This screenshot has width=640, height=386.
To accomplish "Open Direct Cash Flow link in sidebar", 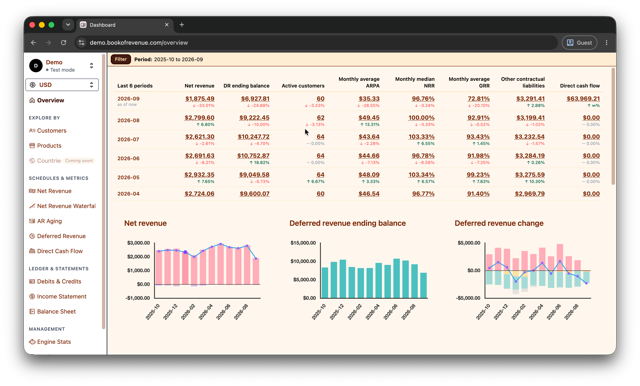I will click(60, 251).
